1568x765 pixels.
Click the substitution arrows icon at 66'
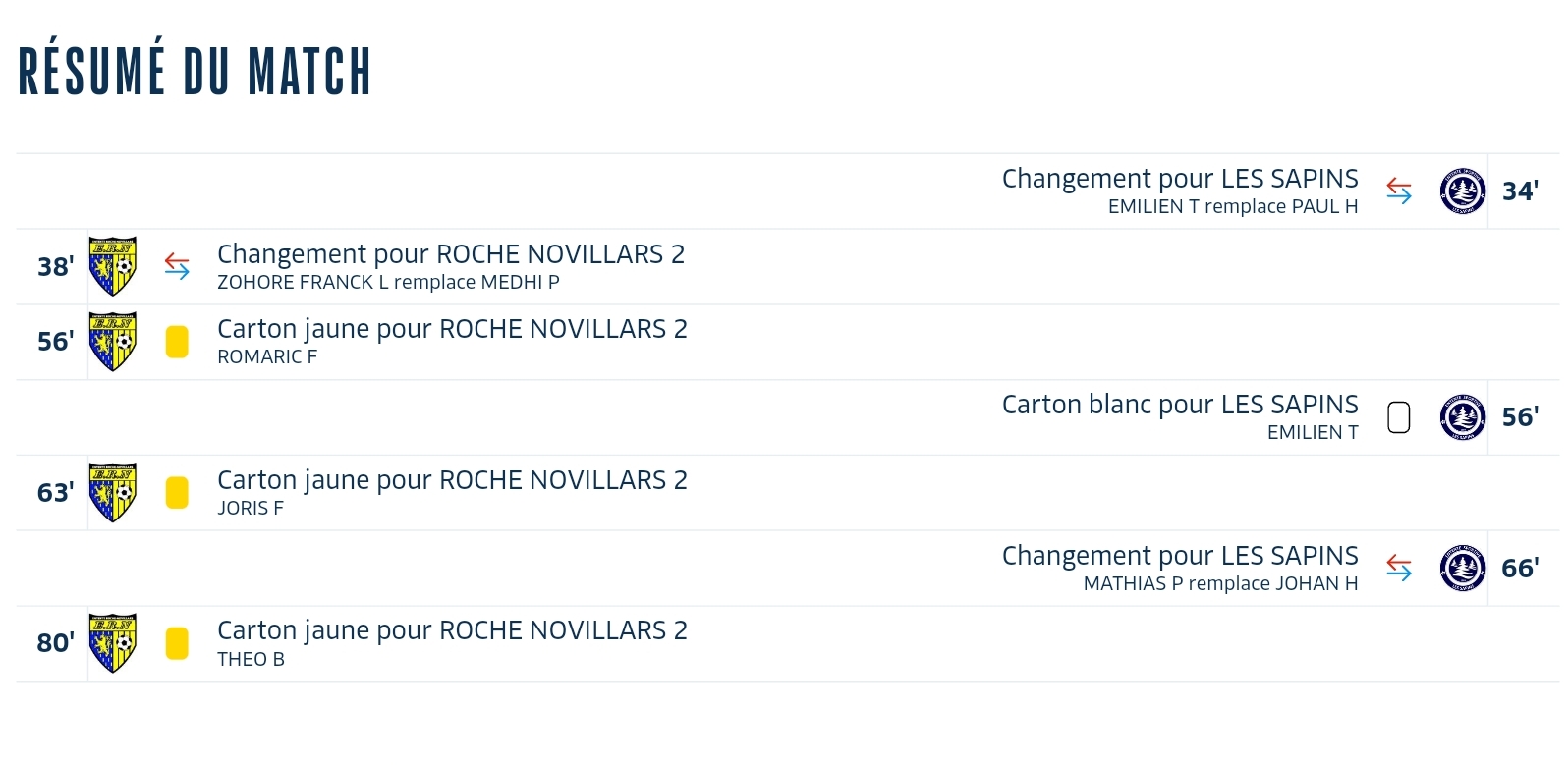point(1399,568)
